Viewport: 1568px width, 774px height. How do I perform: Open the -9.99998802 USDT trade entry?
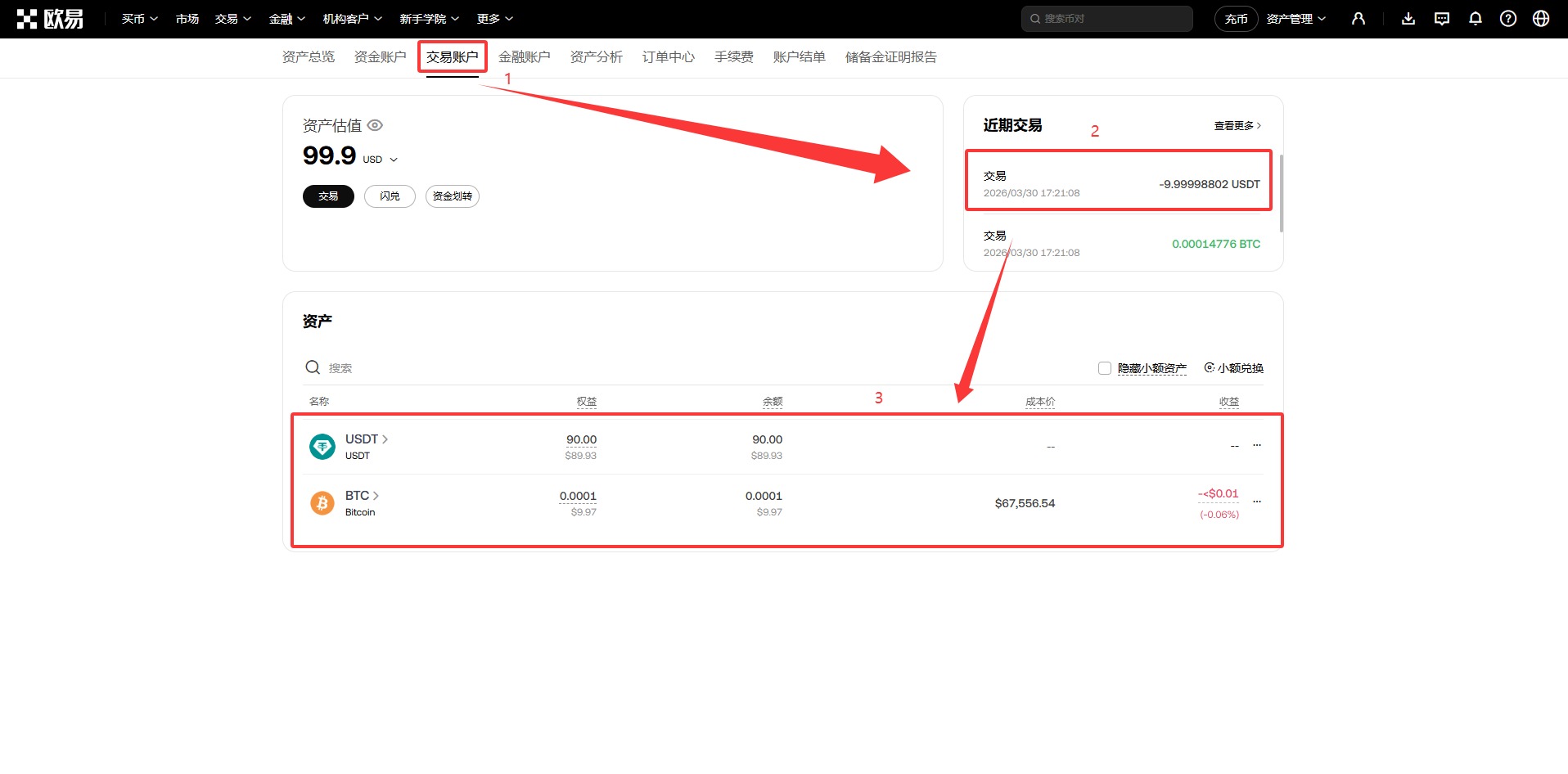point(1122,184)
